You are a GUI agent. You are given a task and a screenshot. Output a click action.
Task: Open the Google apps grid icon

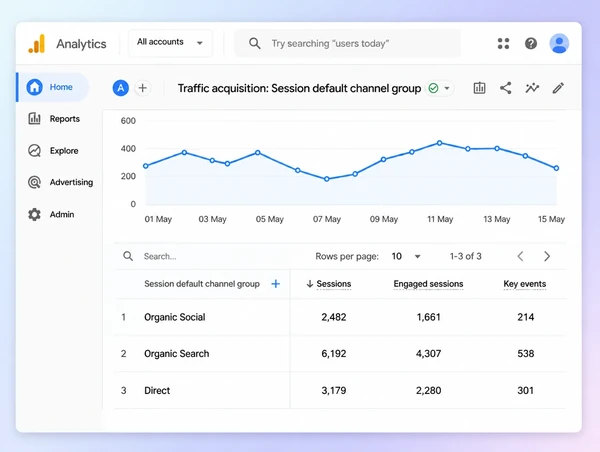click(503, 43)
